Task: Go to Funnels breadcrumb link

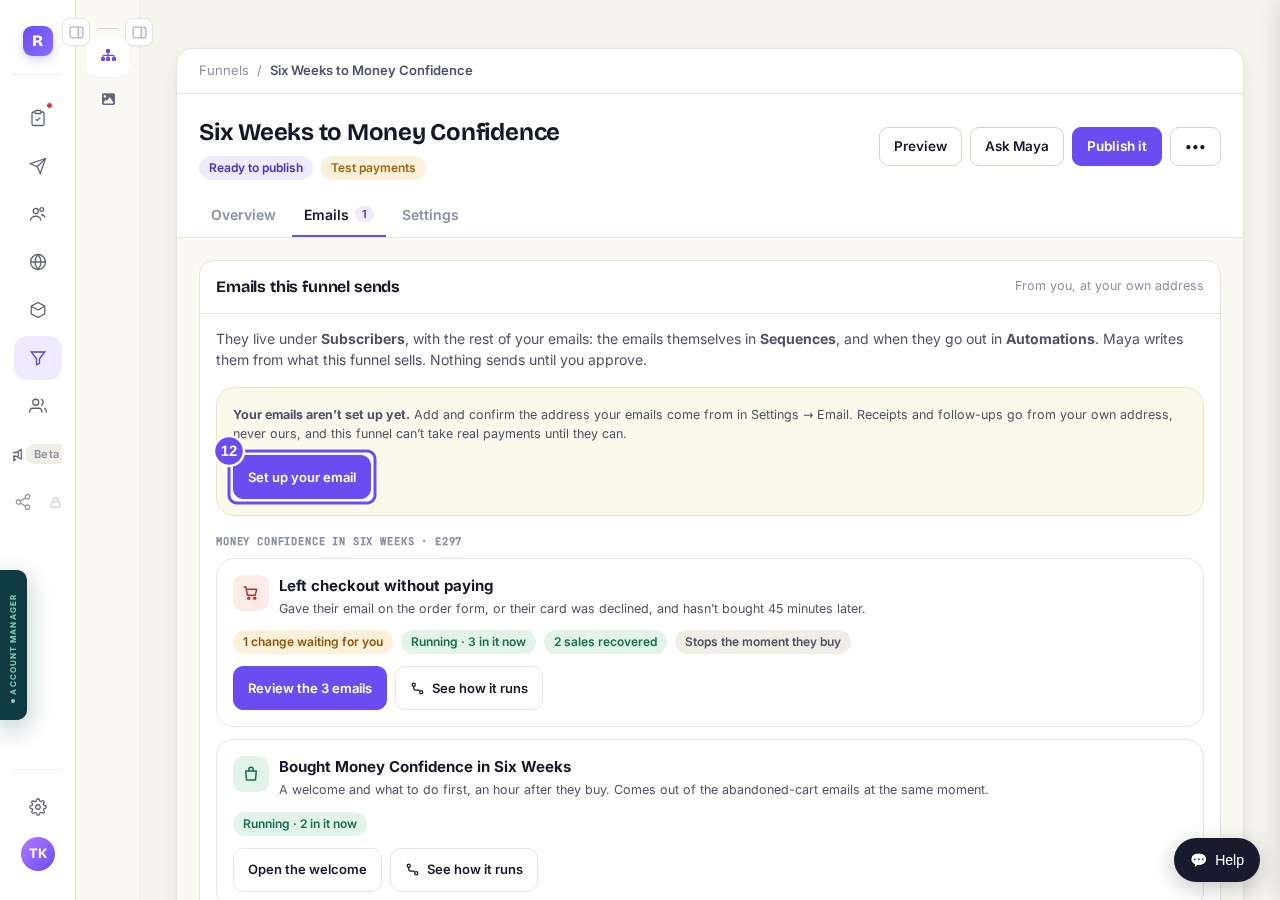Action: pyautogui.click(x=224, y=70)
